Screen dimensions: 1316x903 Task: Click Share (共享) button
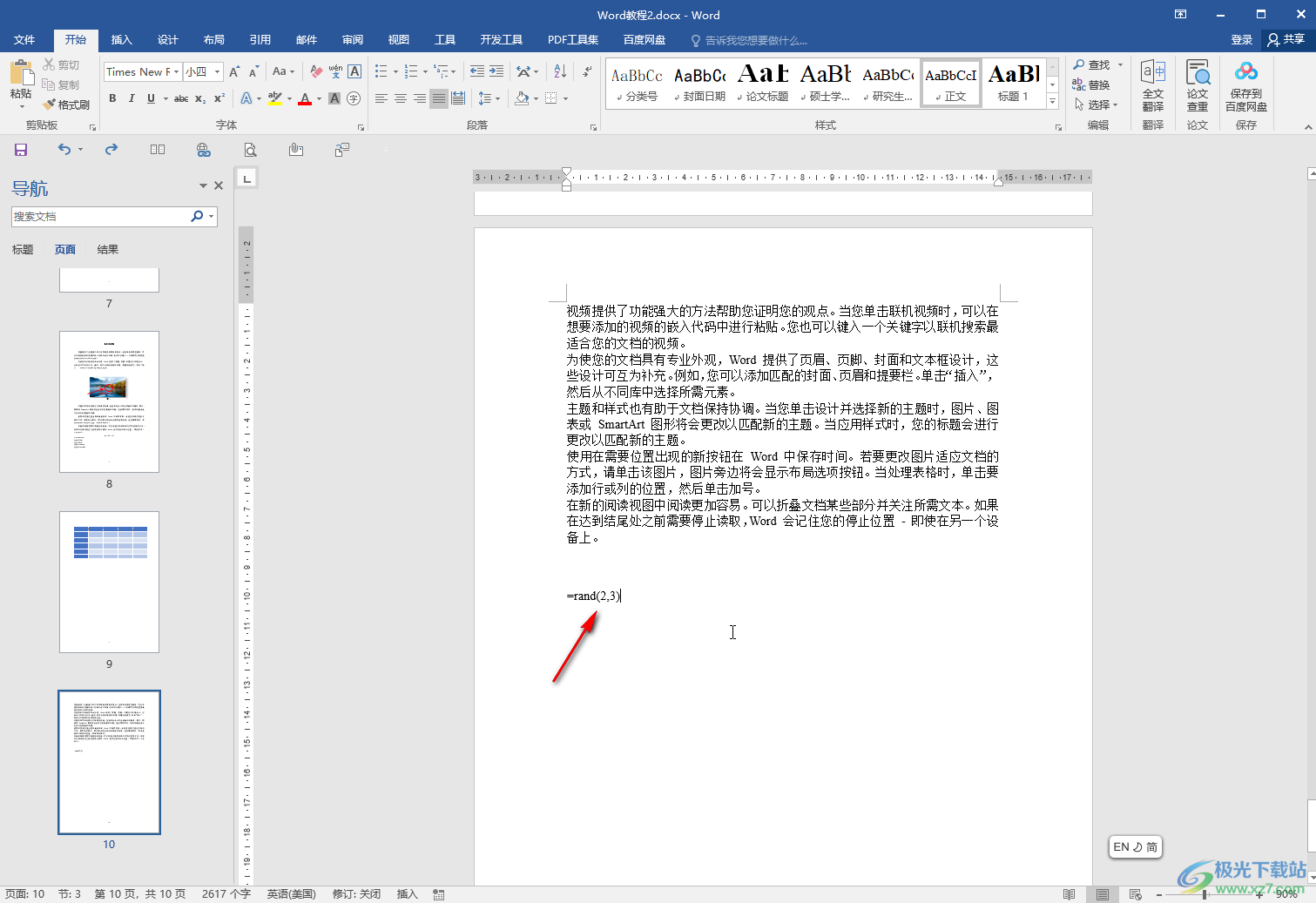1286,40
